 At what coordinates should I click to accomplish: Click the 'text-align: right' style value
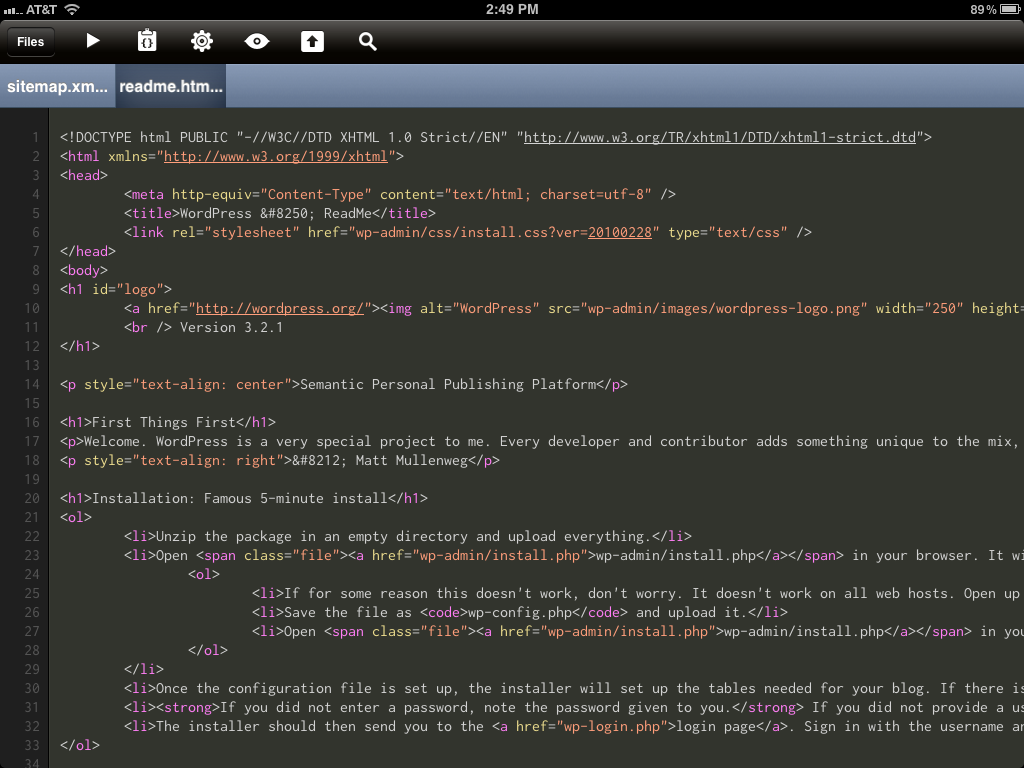pos(208,460)
